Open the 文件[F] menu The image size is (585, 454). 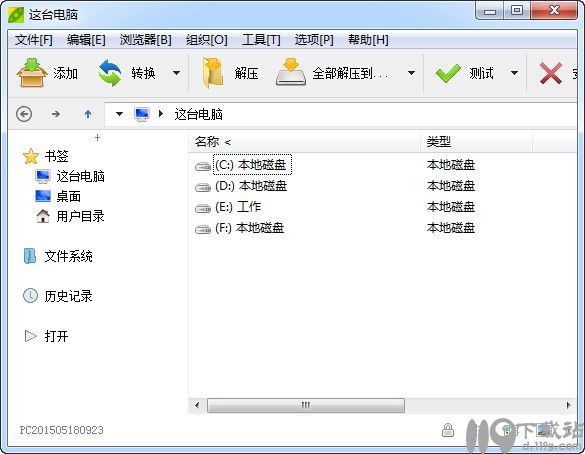click(34, 40)
